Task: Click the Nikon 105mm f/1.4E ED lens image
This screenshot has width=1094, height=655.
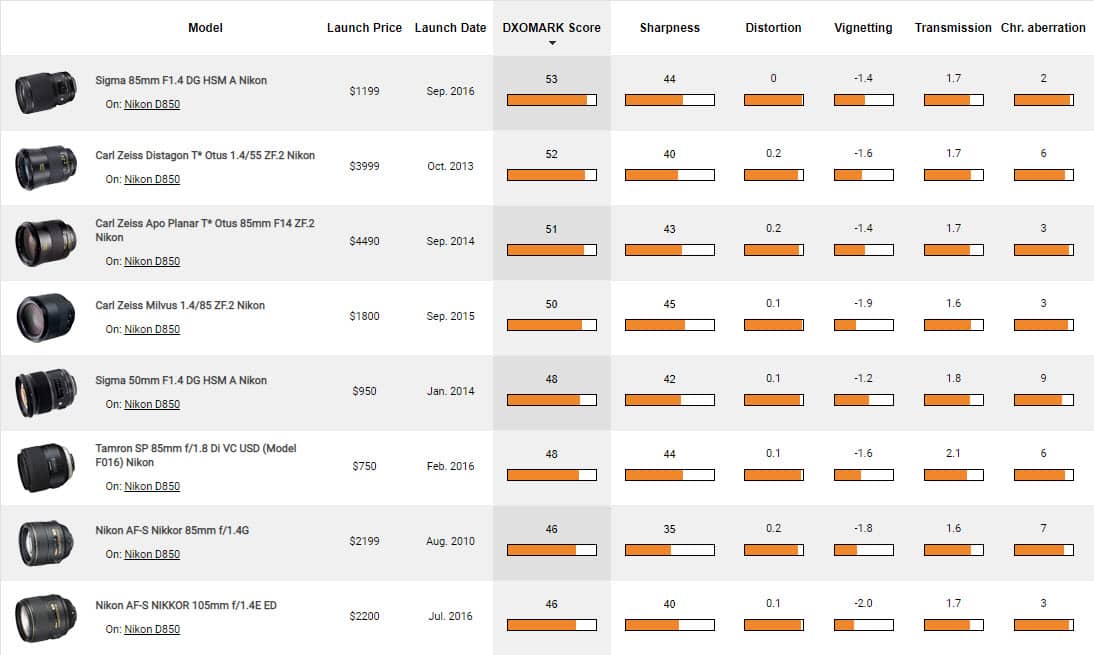Action: pos(46,617)
